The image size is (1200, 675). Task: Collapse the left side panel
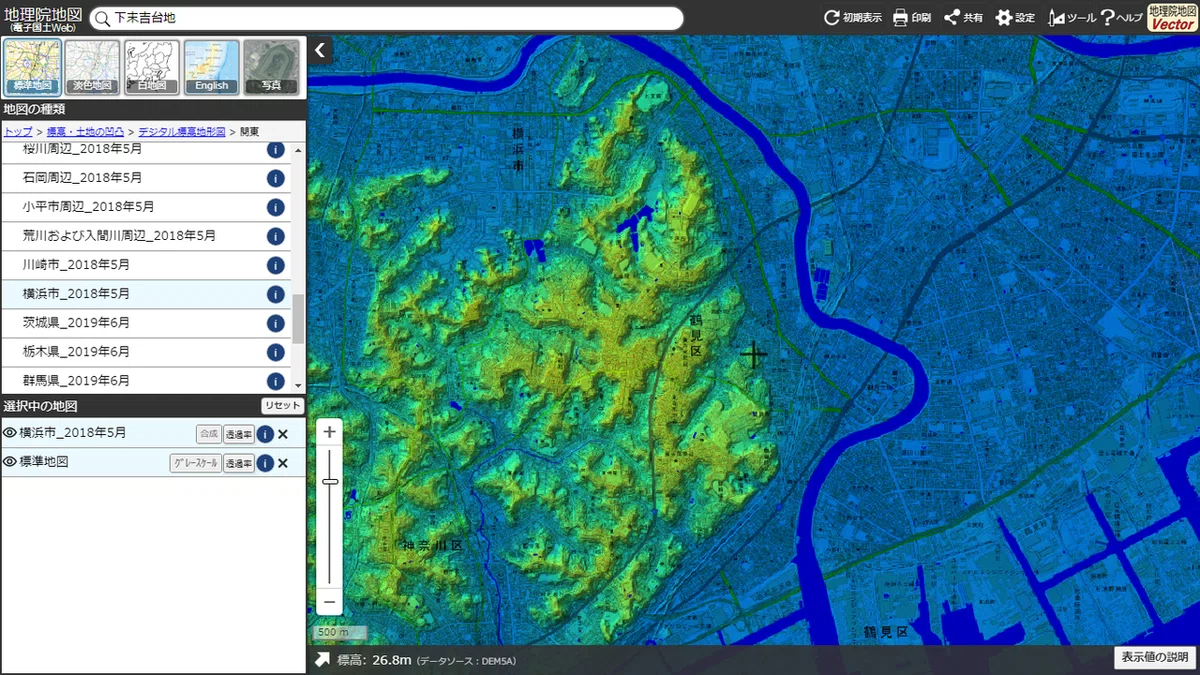tap(320, 50)
